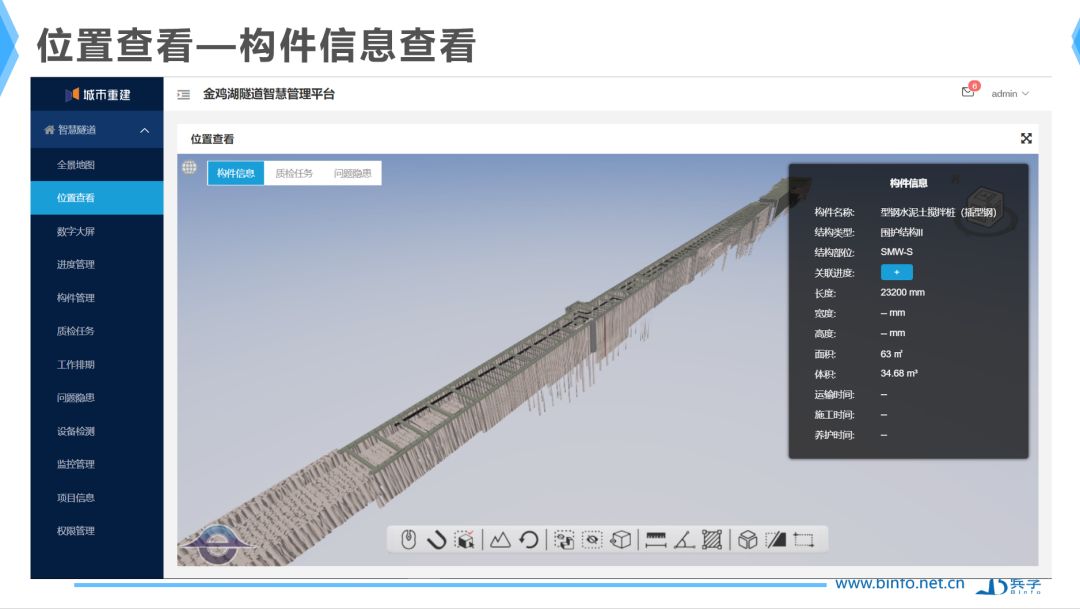Click the hook-shaped snap tool icon
The image size is (1080, 609).
point(437,539)
